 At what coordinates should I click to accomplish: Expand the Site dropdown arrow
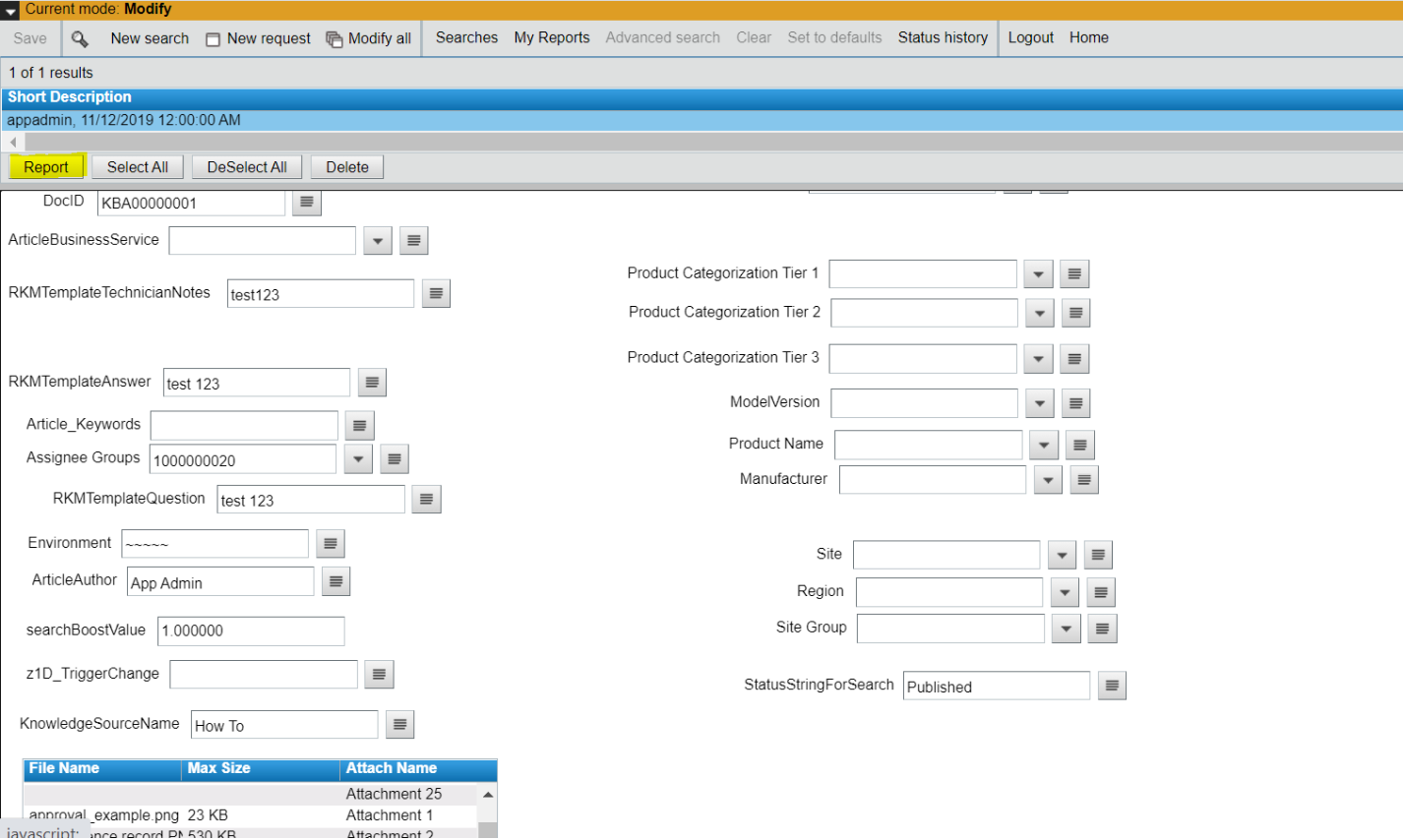1062,555
